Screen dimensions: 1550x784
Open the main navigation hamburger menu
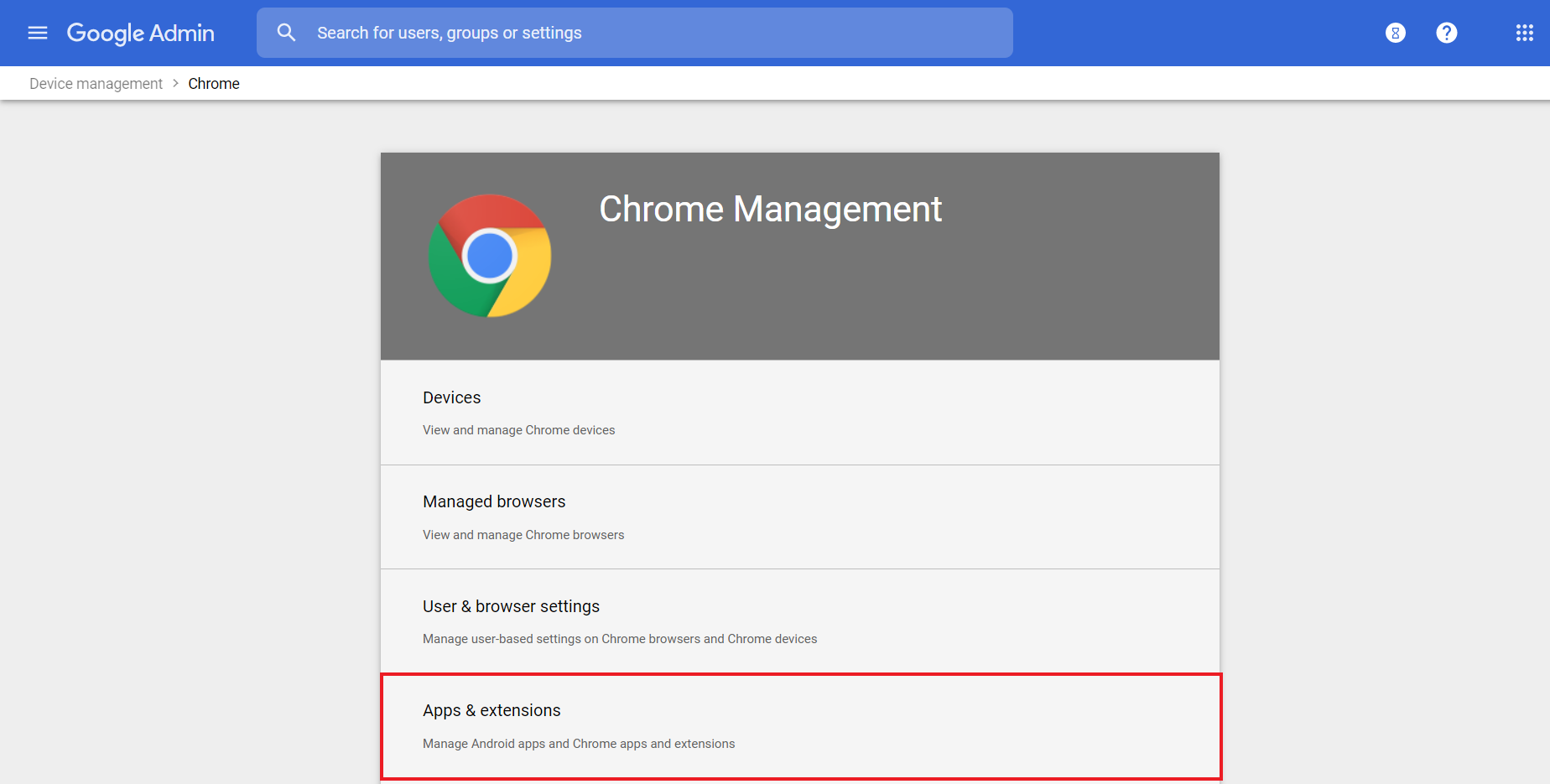tap(38, 33)
